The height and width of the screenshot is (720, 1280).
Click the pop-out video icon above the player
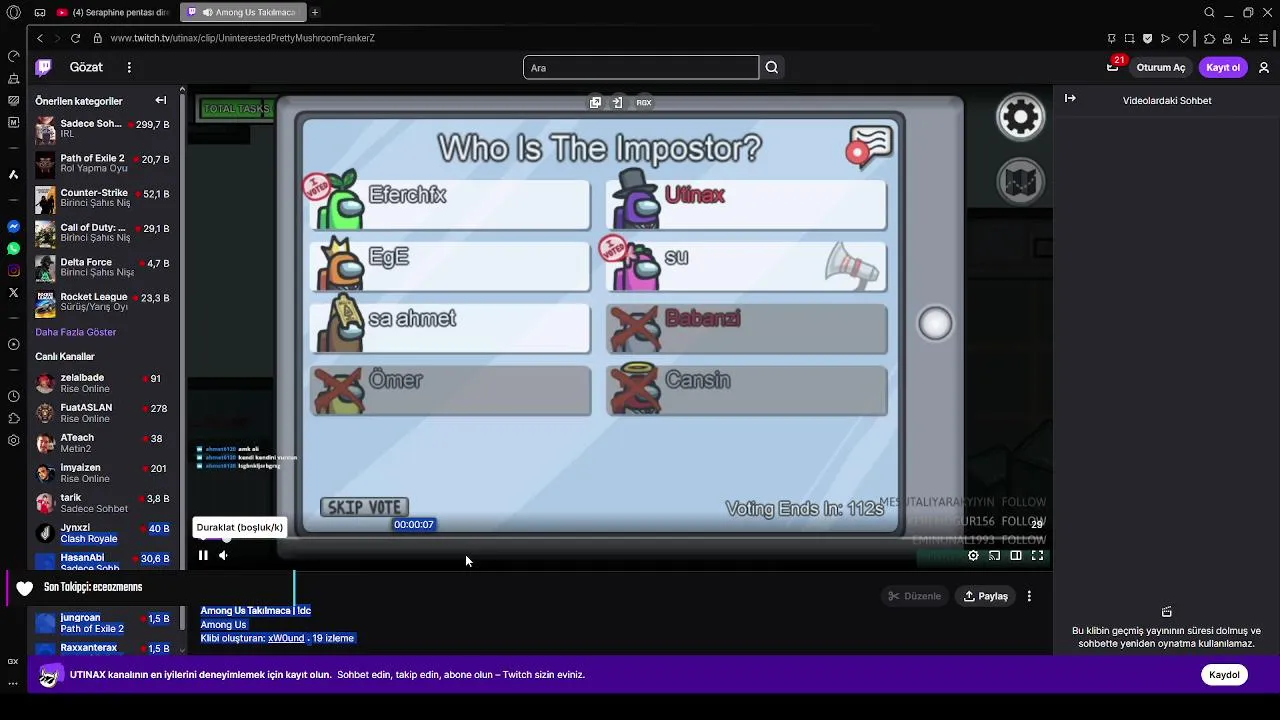(595, 102)
